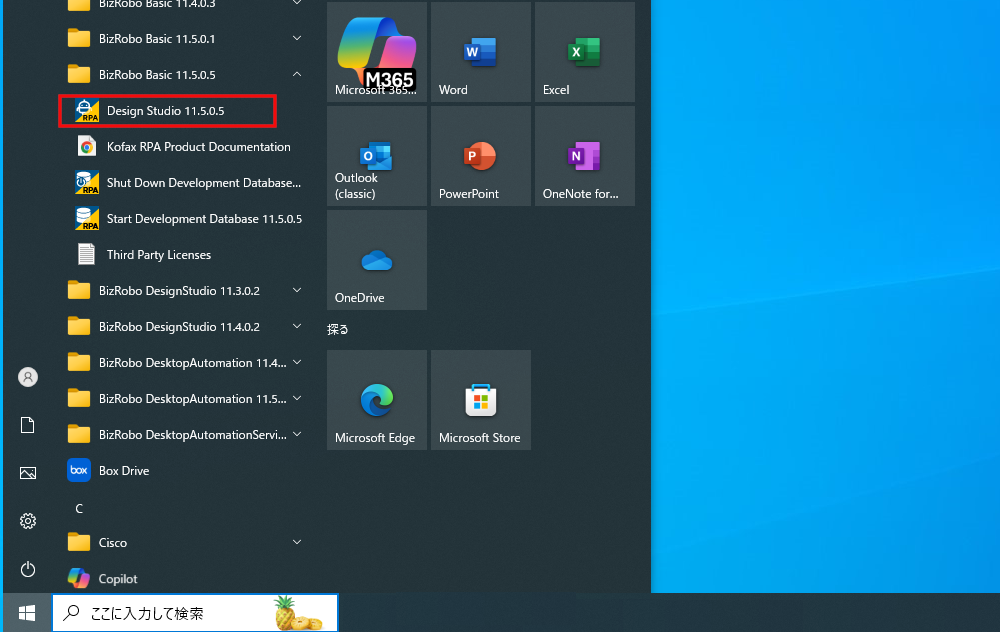Open Kofax RPA Product Documentation
Screen dimensions: 1000x632
tap(184, 147)
